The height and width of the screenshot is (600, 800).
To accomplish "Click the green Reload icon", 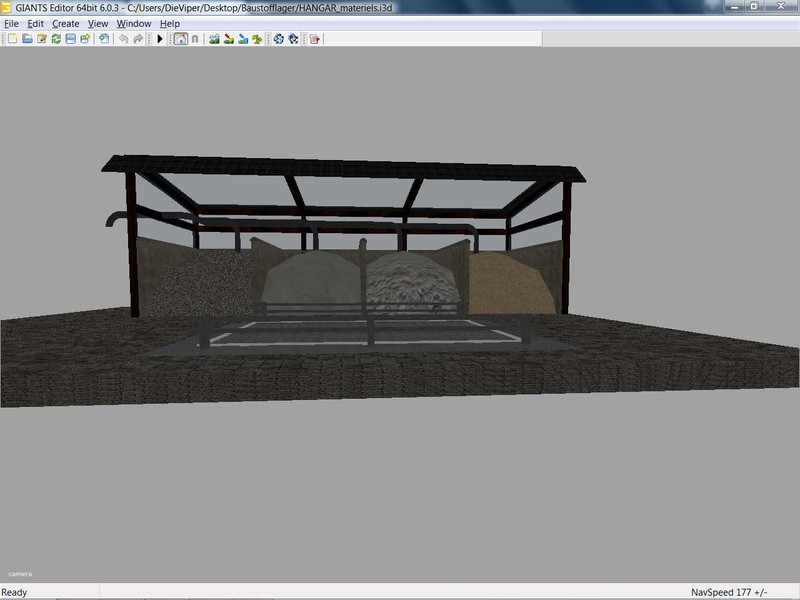I will click(x=56, y=39).
